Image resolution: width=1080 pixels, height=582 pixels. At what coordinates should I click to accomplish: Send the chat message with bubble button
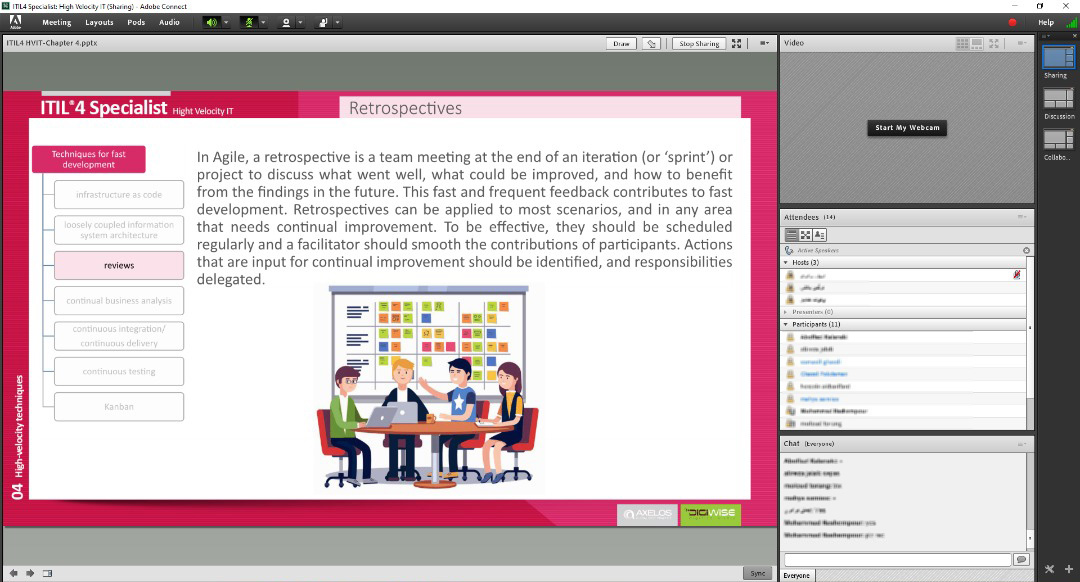click(1021, 560)
